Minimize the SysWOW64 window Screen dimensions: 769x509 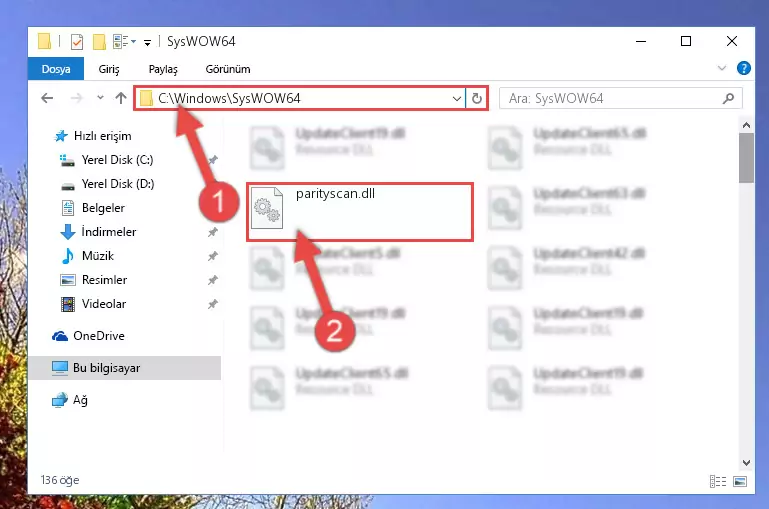641,42
